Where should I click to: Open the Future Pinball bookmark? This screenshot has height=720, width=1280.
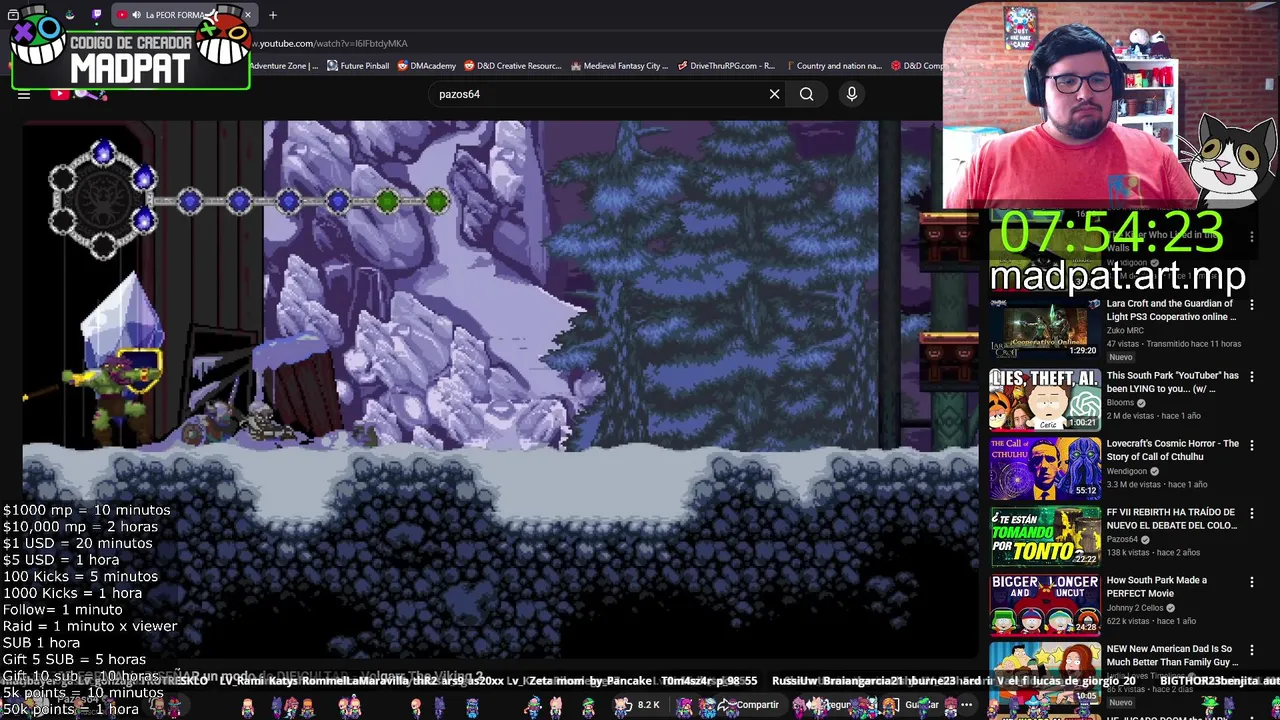coord(358,66)
